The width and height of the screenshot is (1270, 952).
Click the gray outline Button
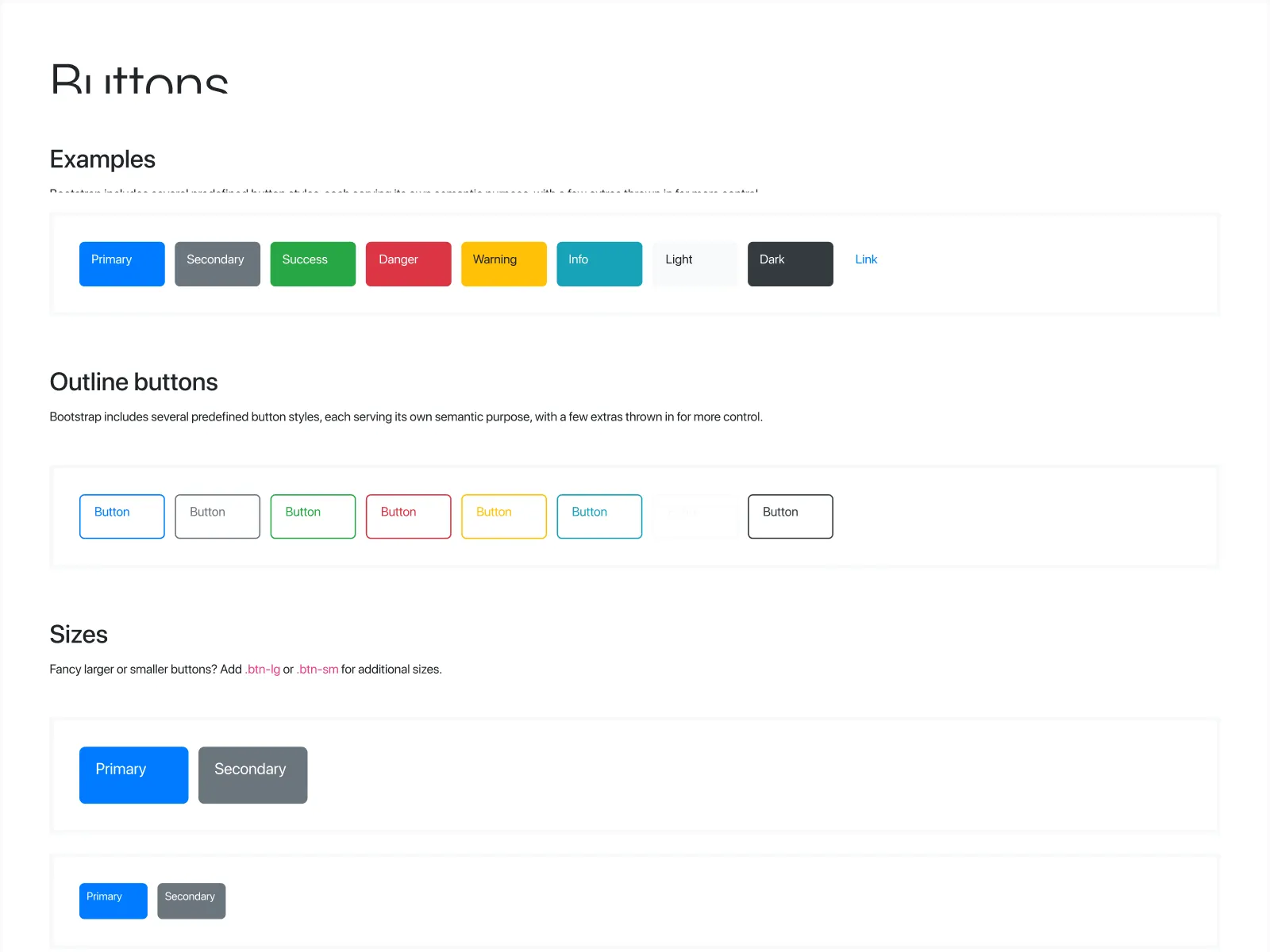tap(217, 516)
